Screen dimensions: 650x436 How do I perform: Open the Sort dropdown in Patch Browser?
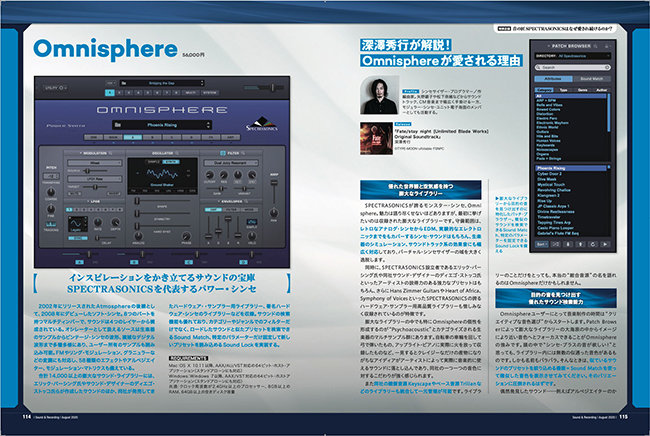pos(541,245)
